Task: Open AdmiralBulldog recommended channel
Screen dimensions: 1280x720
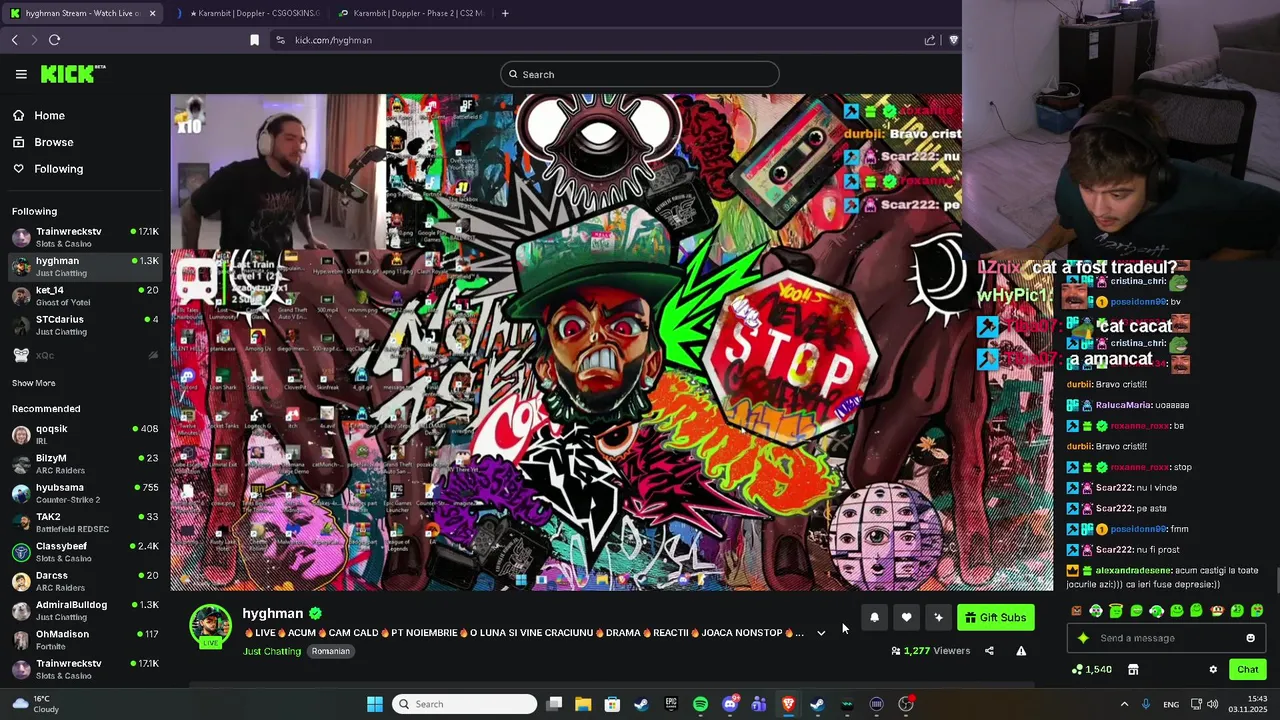Action: click(84, 610)
